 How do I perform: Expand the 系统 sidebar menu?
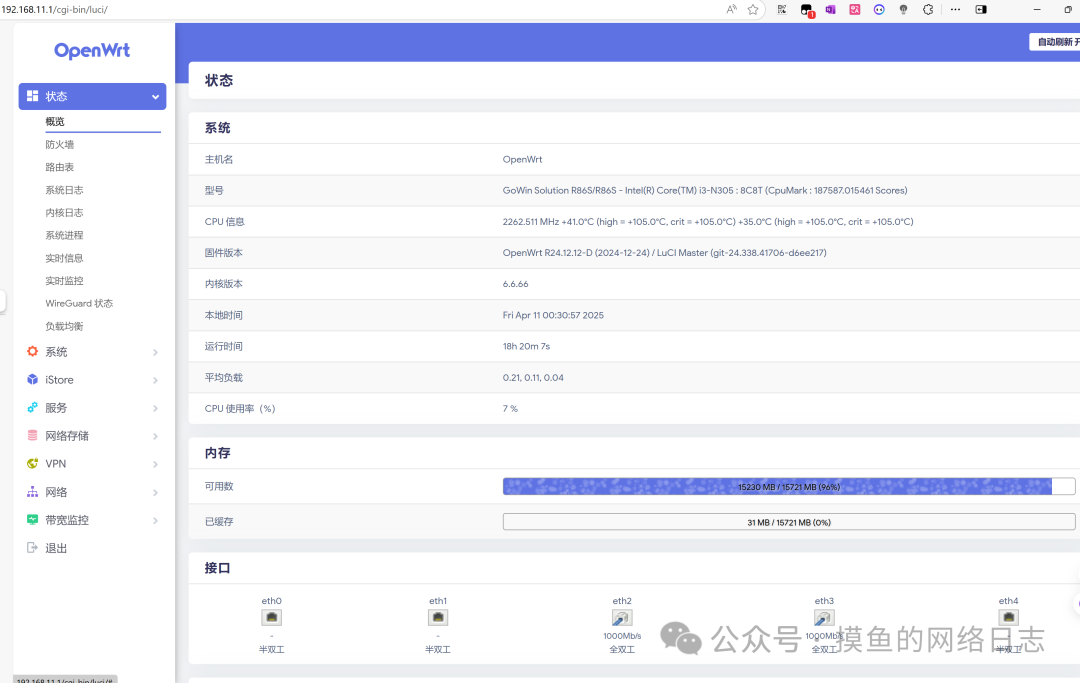coord(92,352)
